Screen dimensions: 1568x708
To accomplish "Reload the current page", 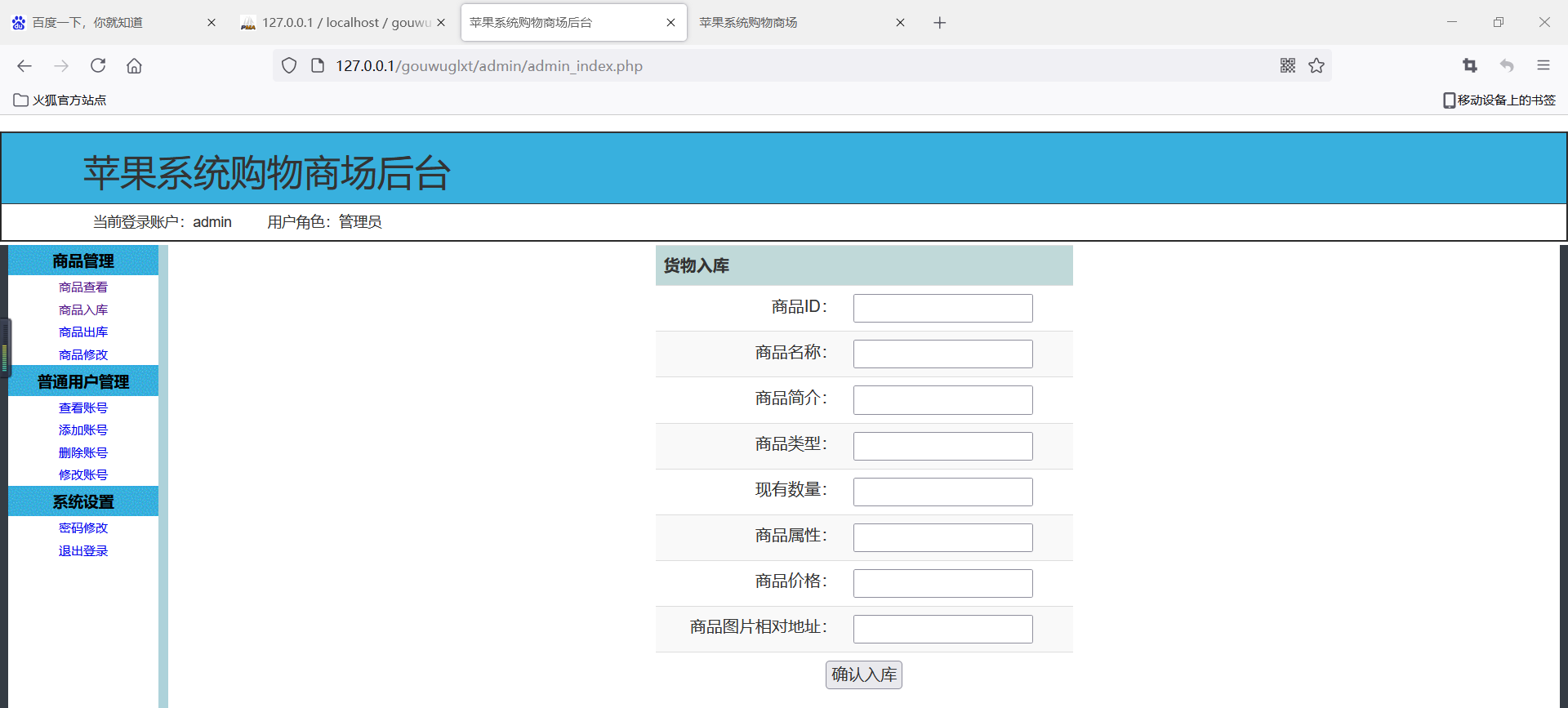I will (98, 66).
